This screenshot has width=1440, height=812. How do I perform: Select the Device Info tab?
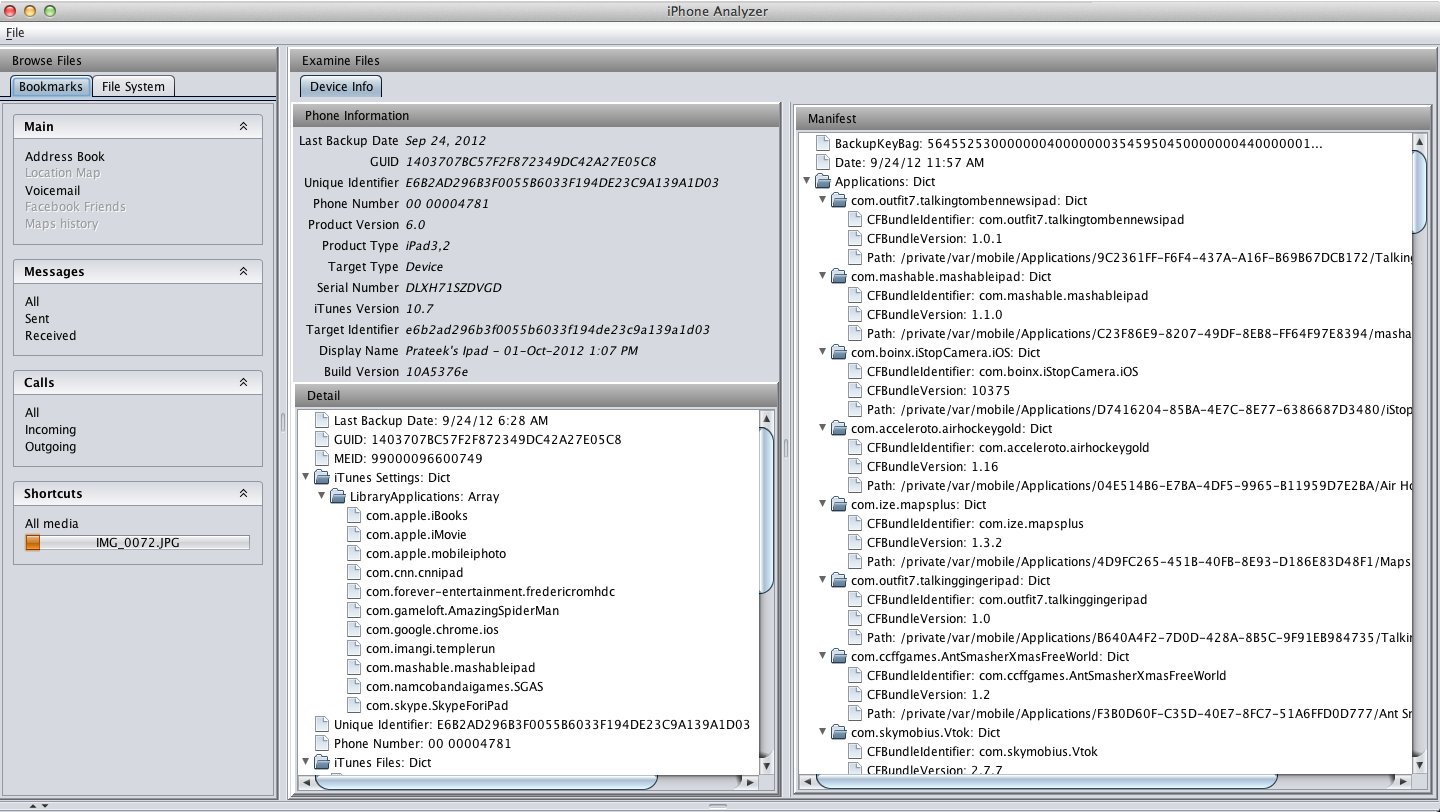click(x=341, y=87)
